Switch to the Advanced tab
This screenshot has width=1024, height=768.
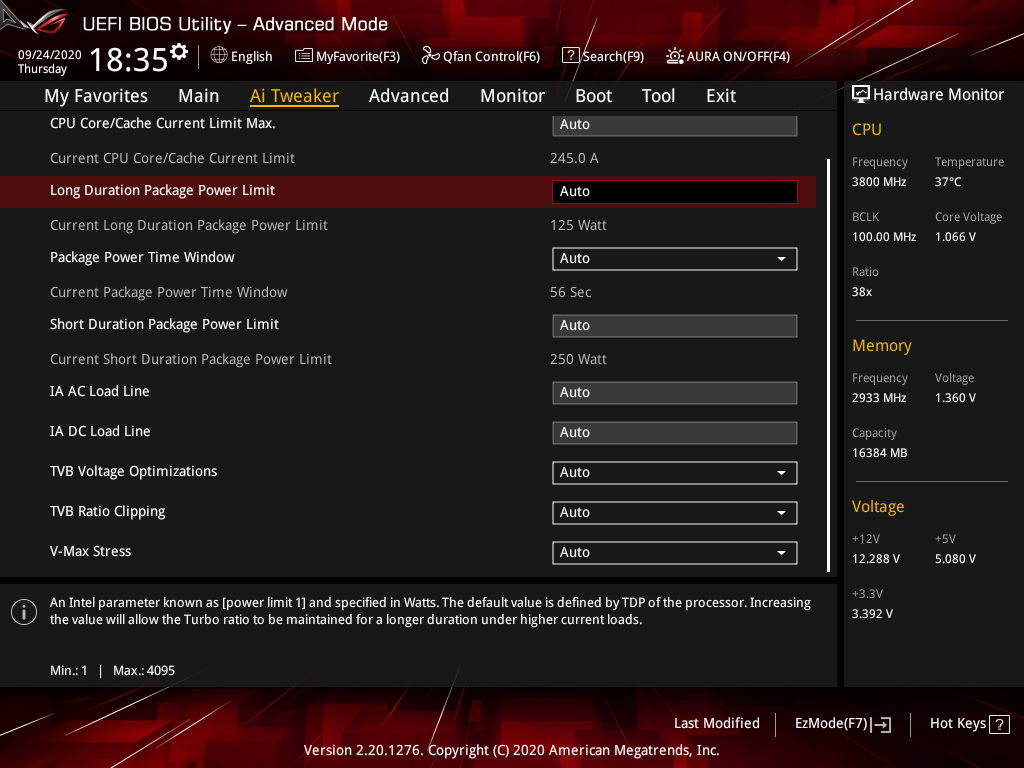(409, 96)
